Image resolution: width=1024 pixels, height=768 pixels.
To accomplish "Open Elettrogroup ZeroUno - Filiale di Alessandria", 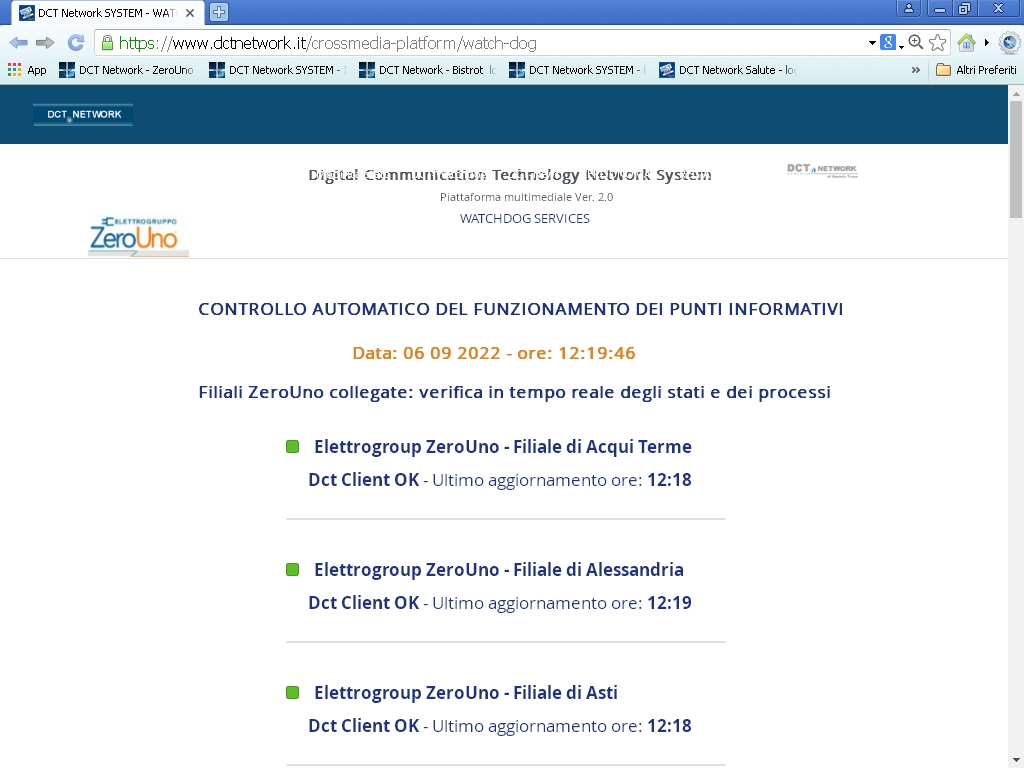I will (x=499, y=569).
